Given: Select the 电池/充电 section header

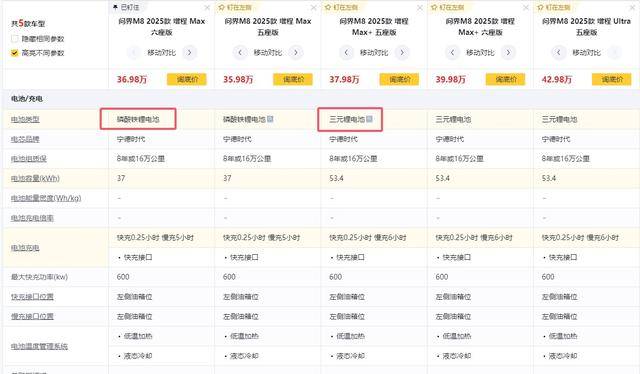Looking at the screenshot, I should coord(27,98).
